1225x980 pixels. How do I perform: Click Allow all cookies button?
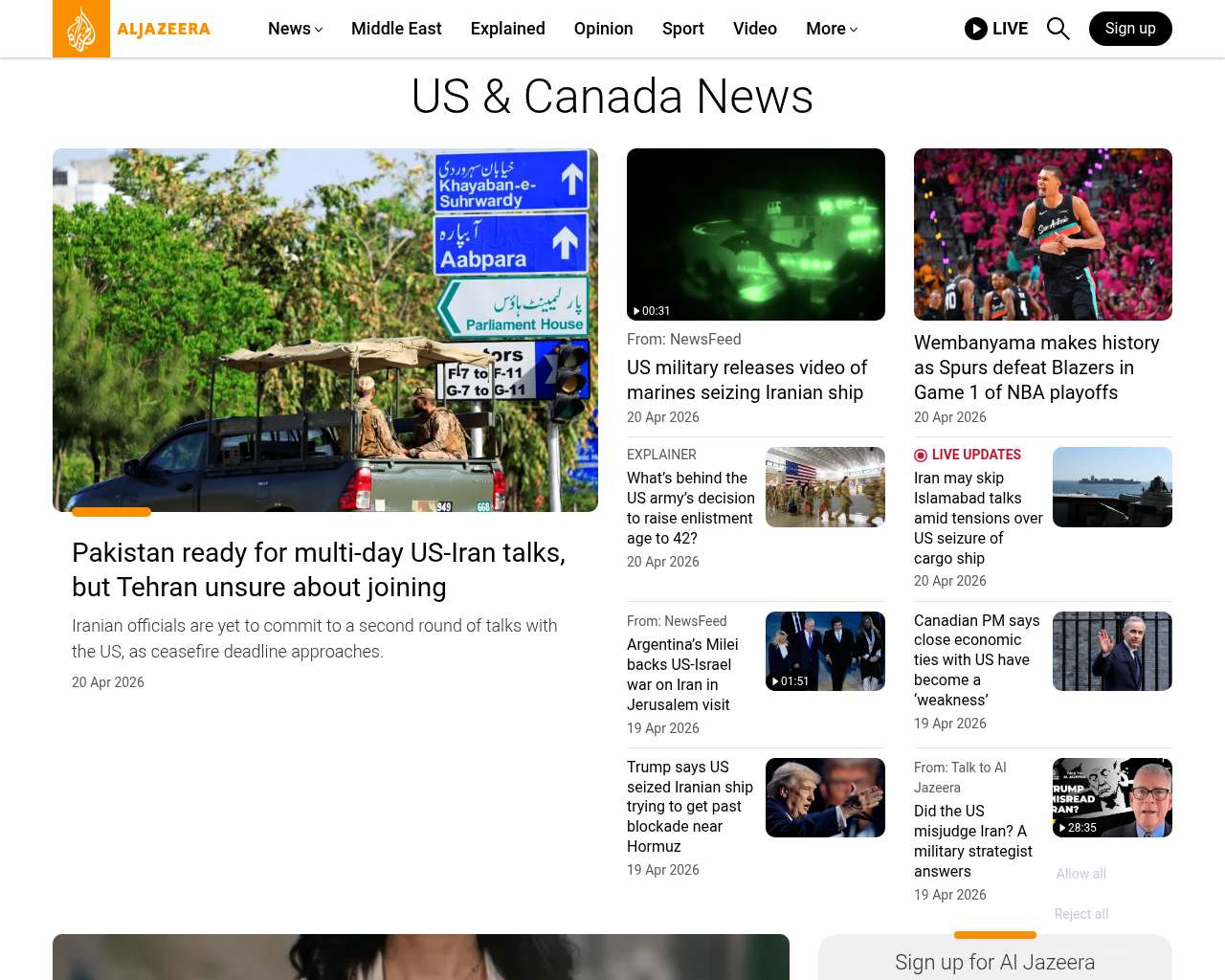[1080, 874]
